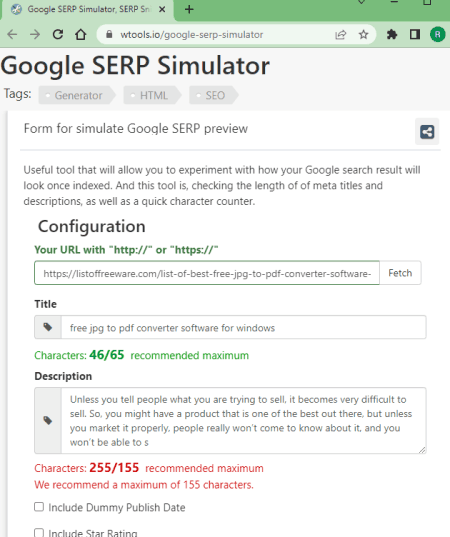Click the '255/155' description character count

114,467
